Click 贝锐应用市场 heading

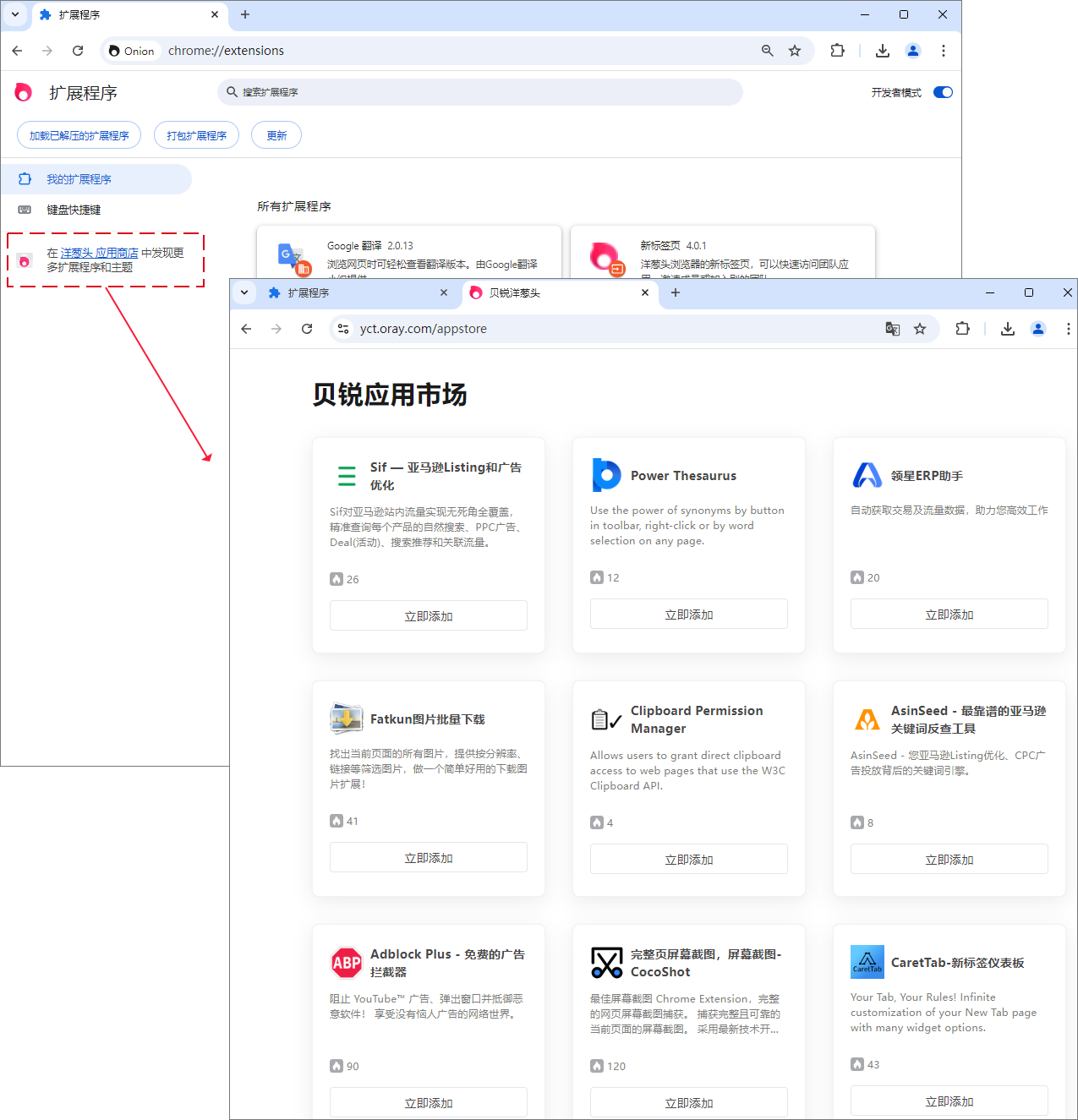(390, 395)
